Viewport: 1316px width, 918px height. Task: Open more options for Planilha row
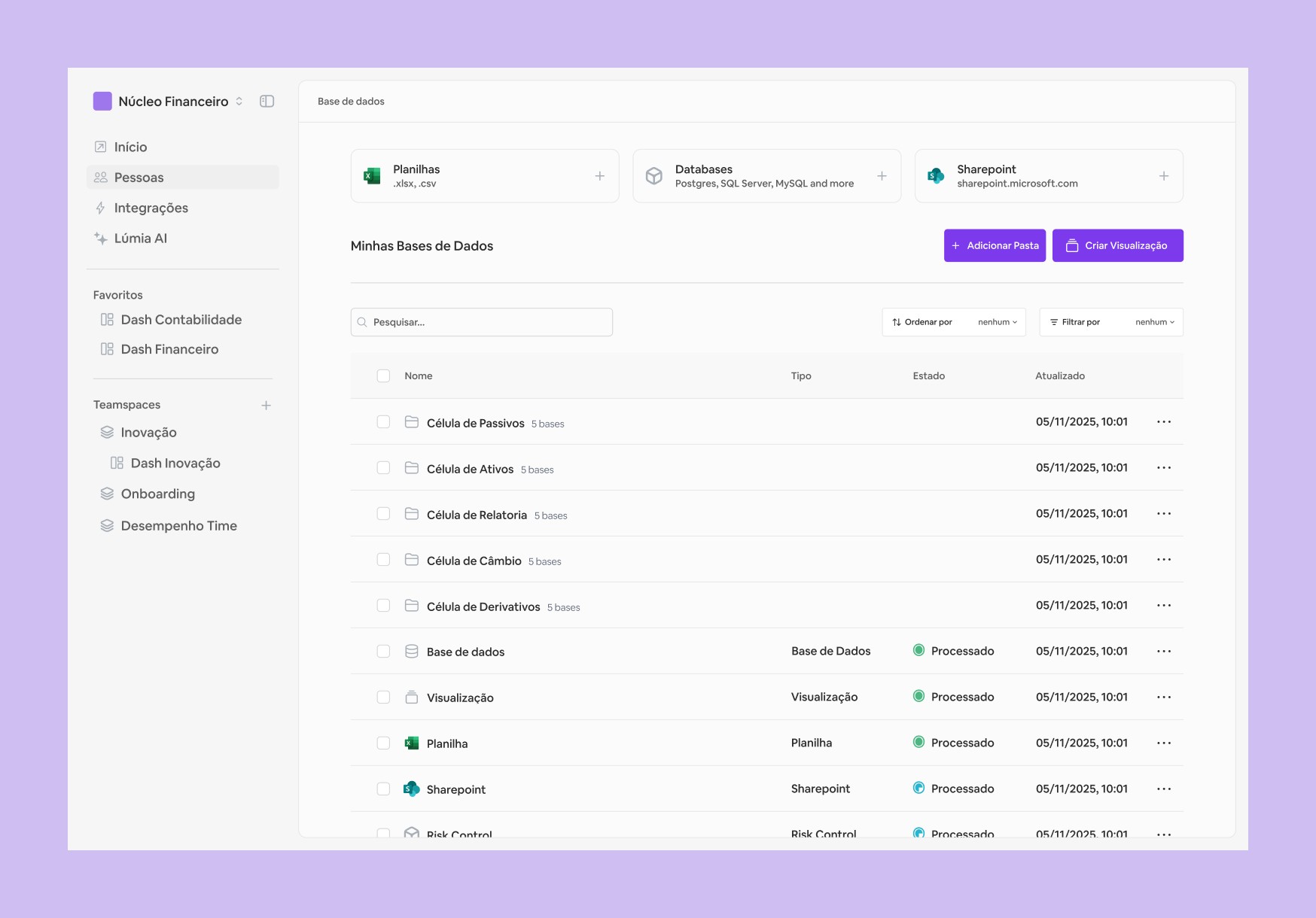pos(1164,743)
